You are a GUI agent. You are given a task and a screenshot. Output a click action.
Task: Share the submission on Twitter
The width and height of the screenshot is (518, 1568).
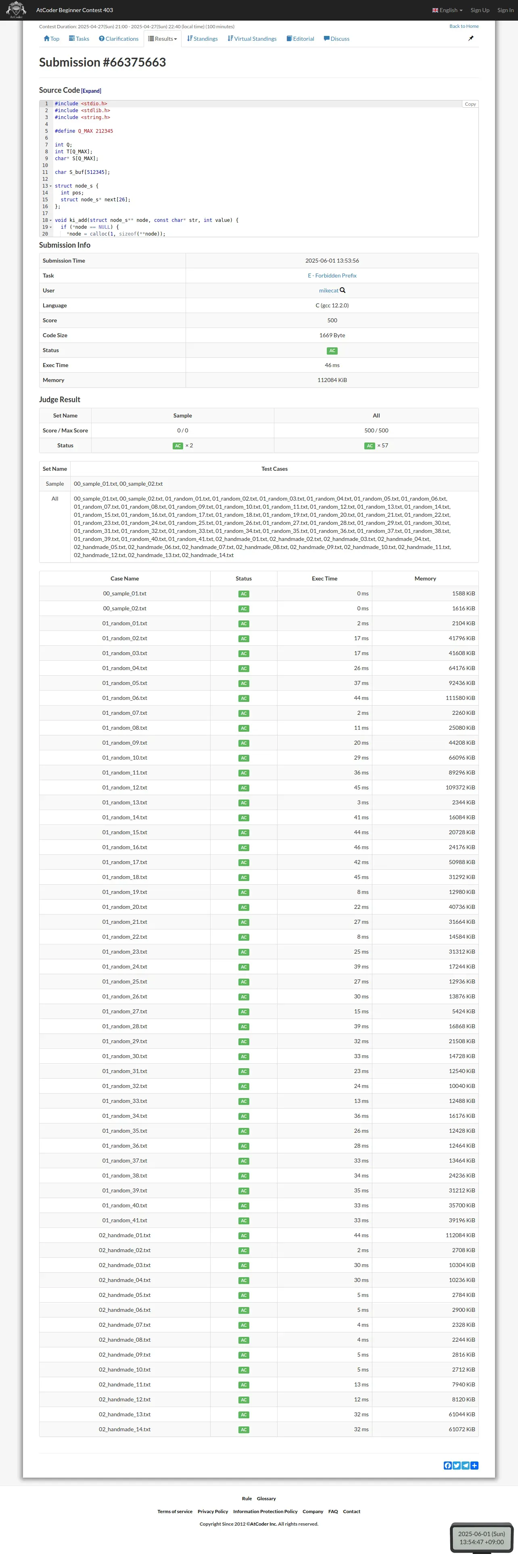click(x=457, y=1465)
